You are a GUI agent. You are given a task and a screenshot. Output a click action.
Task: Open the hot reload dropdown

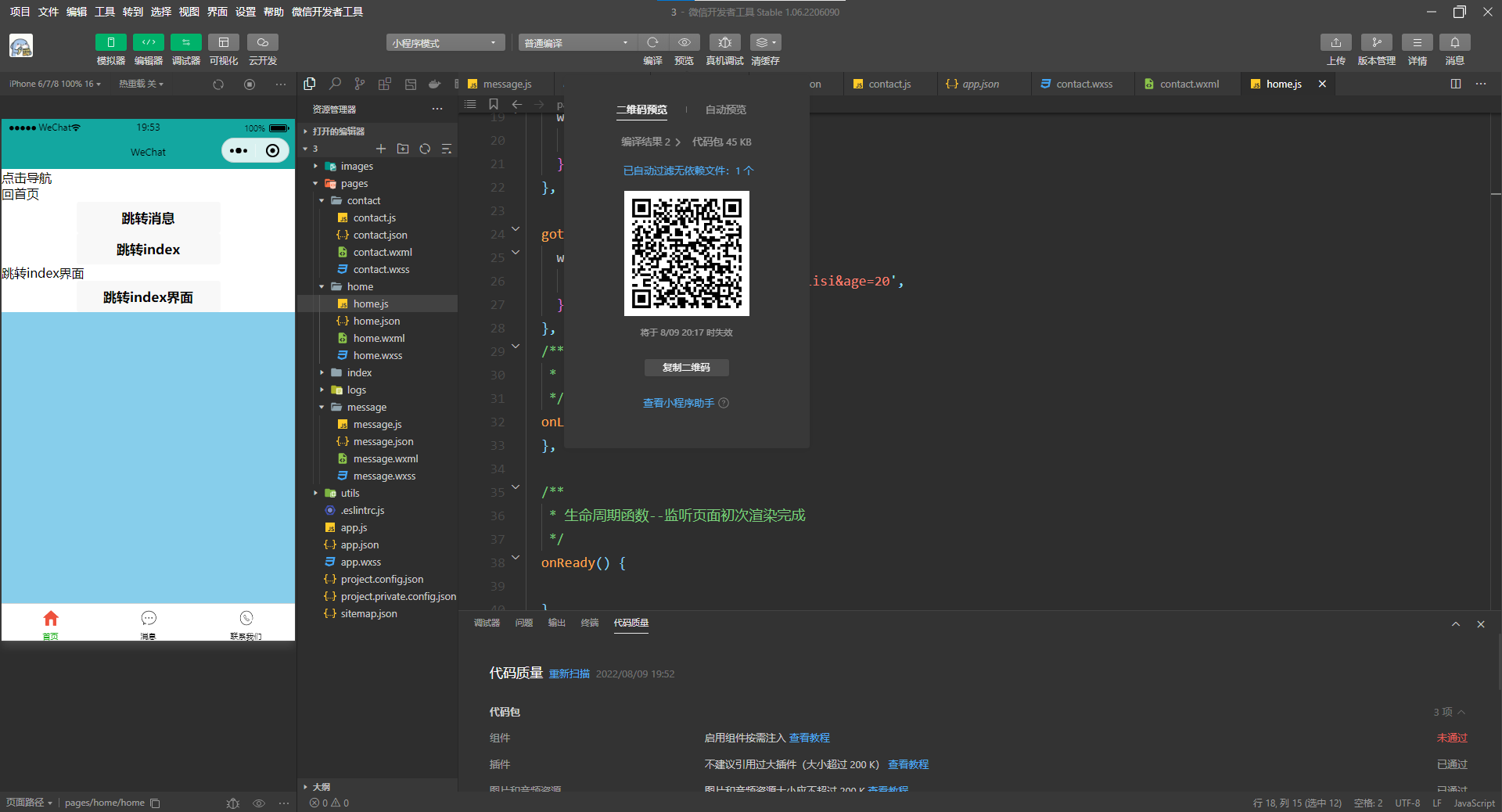point(141,84)
